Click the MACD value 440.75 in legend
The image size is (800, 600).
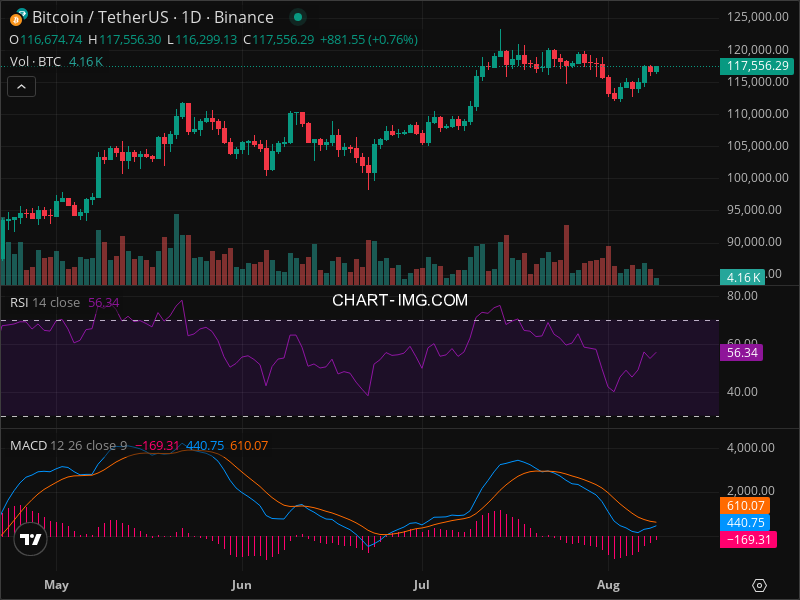pos(205,445)
